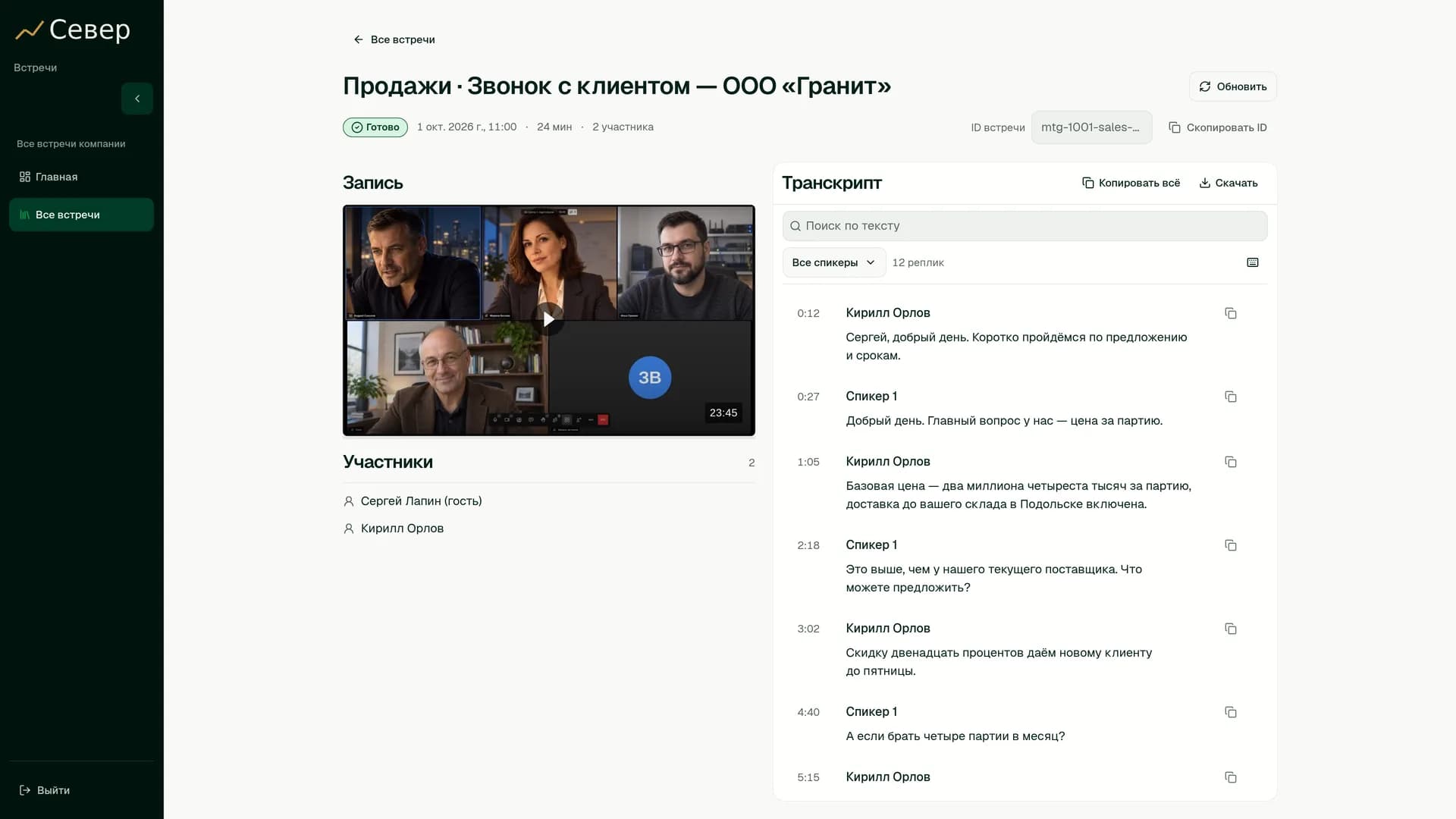The width and height of the screenshot is (1456, 819).
Task: Copy the 0:12 Кирилл Орлов remark
Action: coord(1231,313)
